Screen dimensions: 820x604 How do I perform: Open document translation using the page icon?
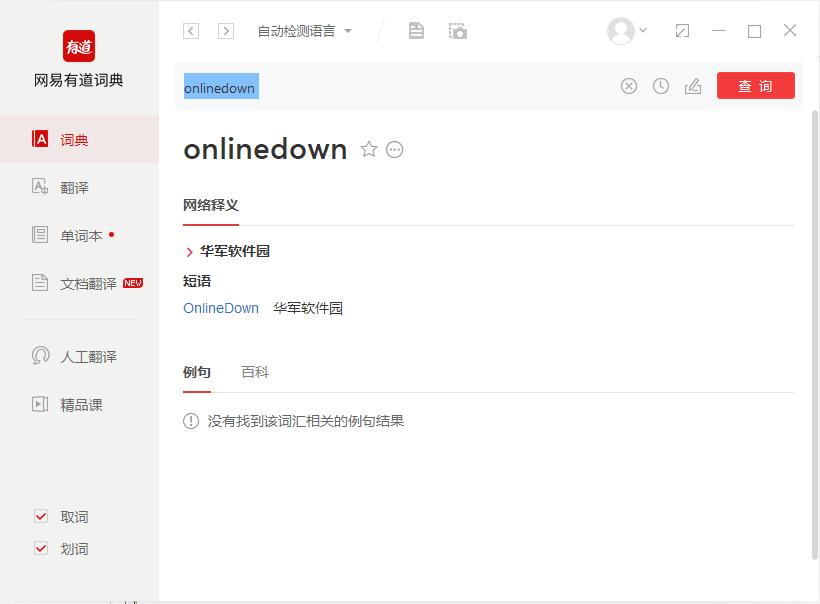click(416, 30)
